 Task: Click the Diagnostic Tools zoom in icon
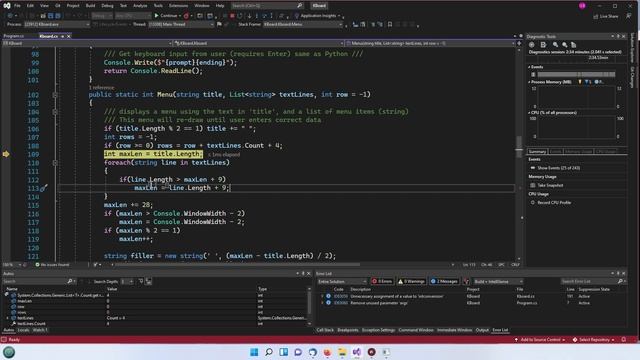(x=556, y=45)
